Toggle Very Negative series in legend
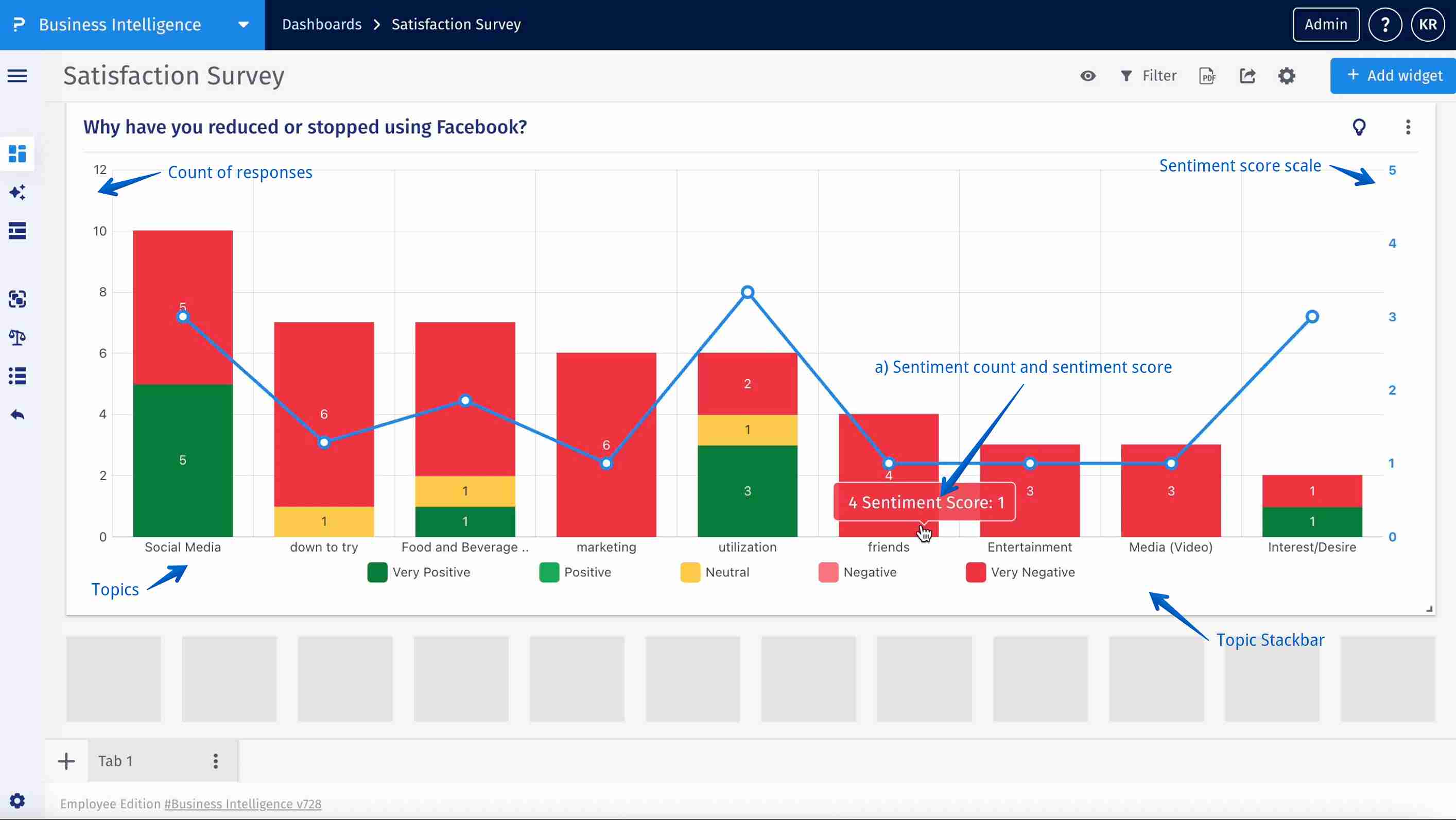 (1021, 572)
